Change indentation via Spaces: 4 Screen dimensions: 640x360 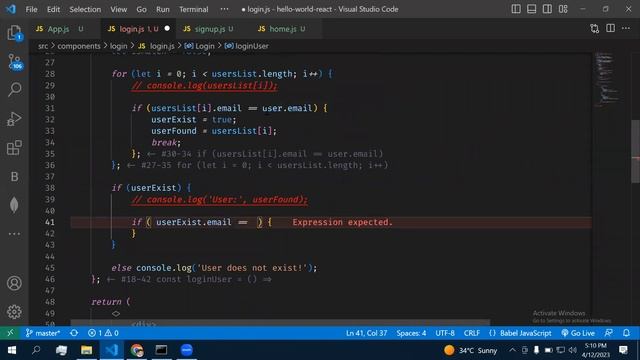coord(411,333)
